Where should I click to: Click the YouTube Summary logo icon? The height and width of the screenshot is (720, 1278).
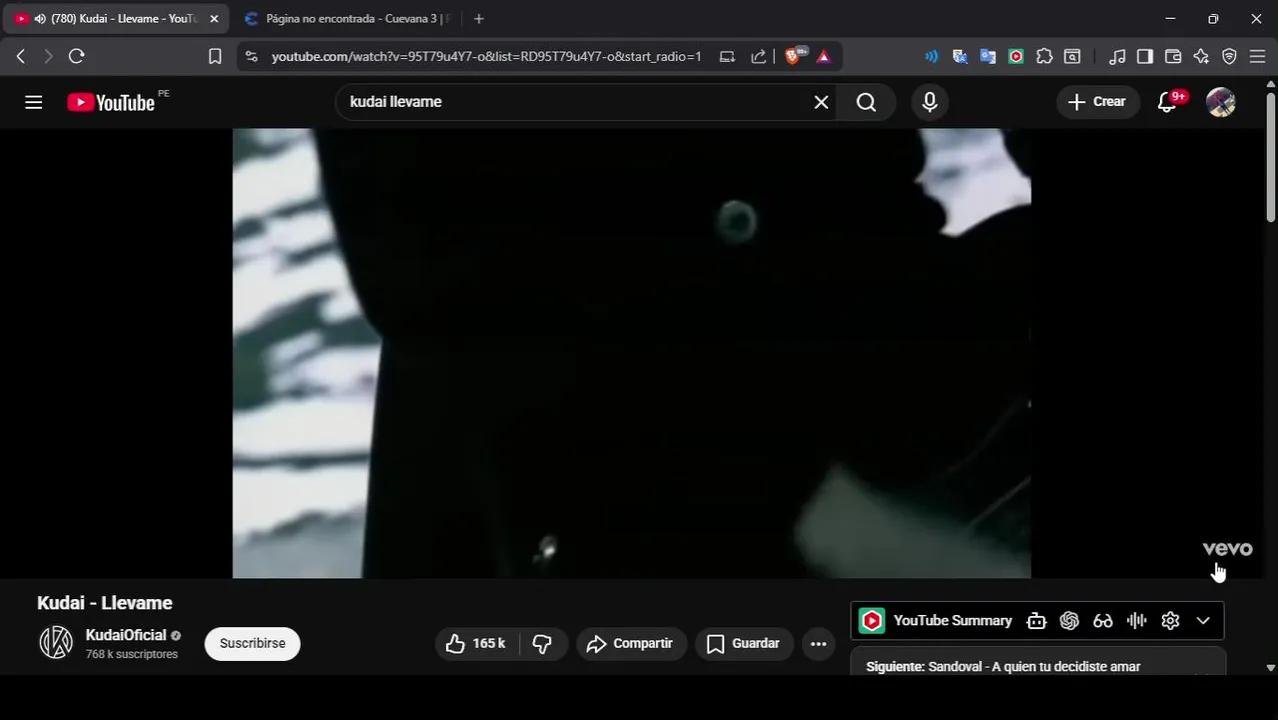point(872,621)
